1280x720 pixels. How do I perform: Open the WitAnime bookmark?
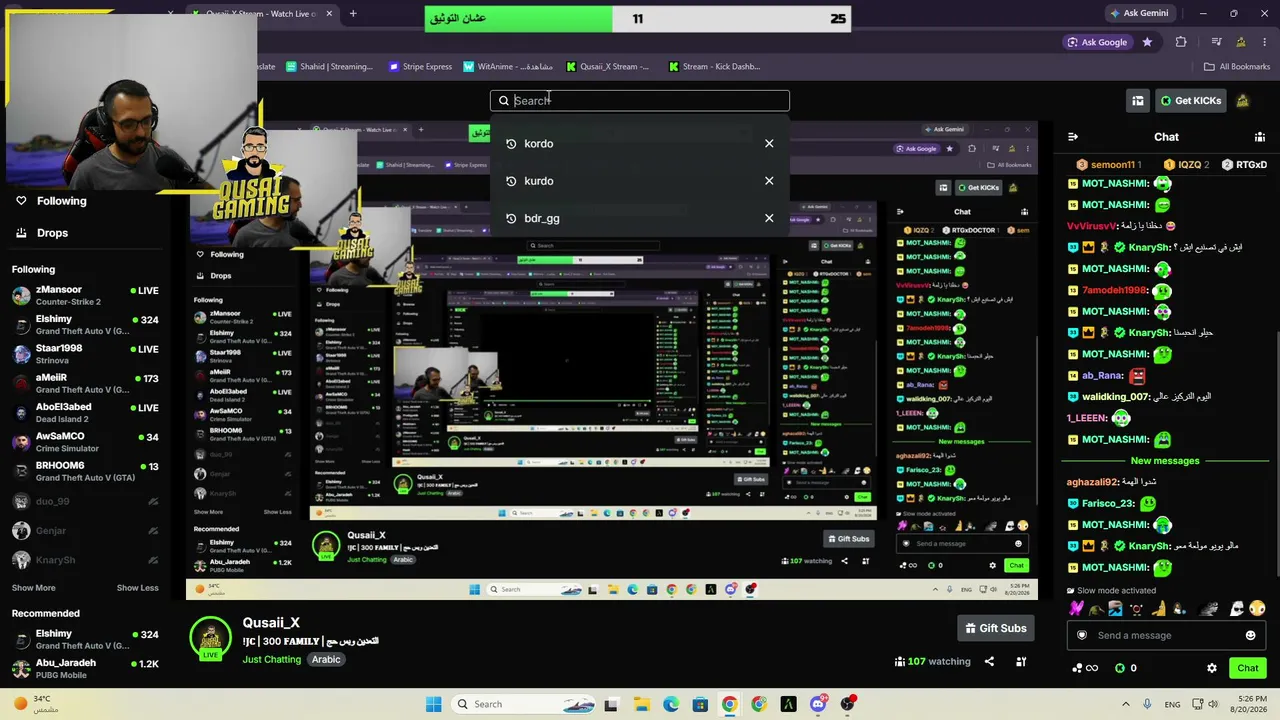pos(508,67)
